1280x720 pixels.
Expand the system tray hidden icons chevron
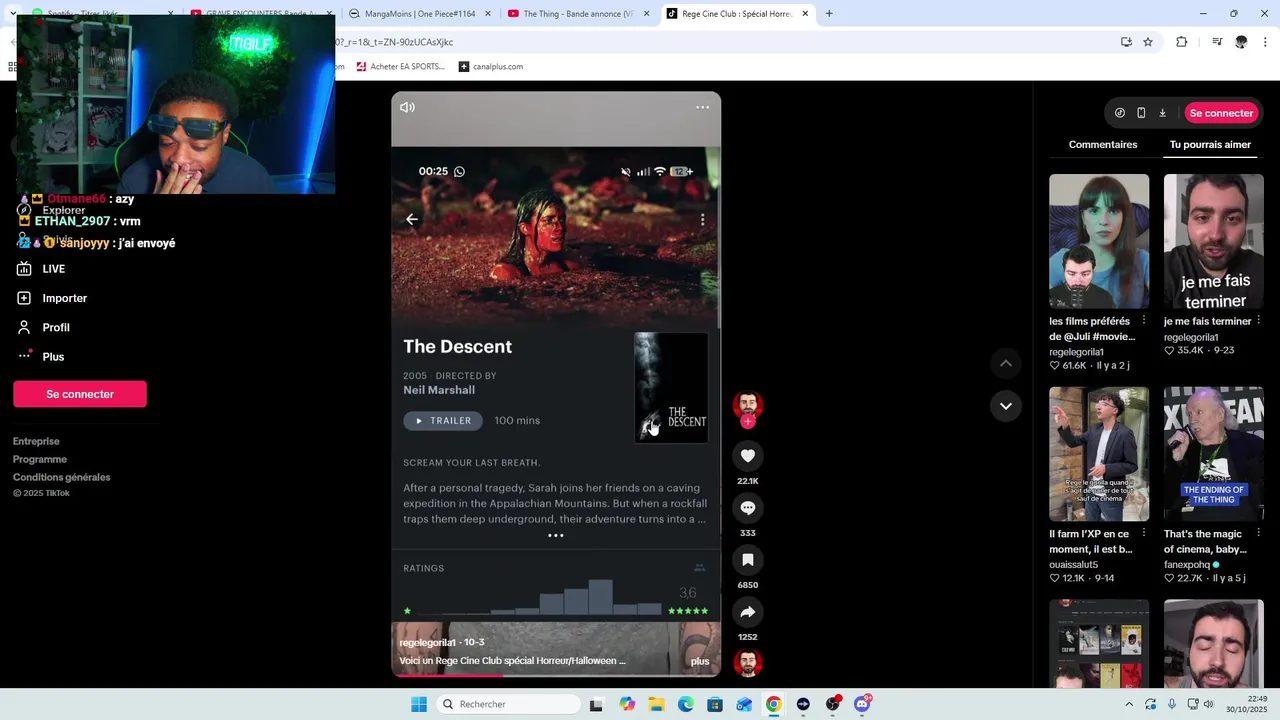click(1129, 704)
